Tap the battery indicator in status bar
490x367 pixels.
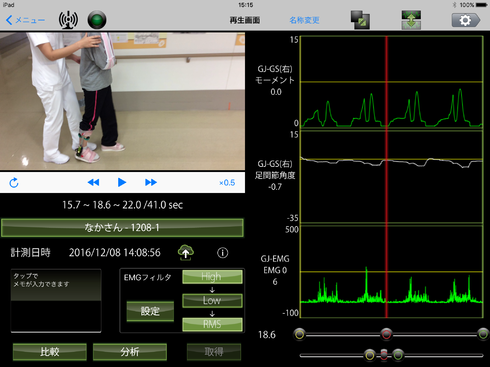[482, 5]
